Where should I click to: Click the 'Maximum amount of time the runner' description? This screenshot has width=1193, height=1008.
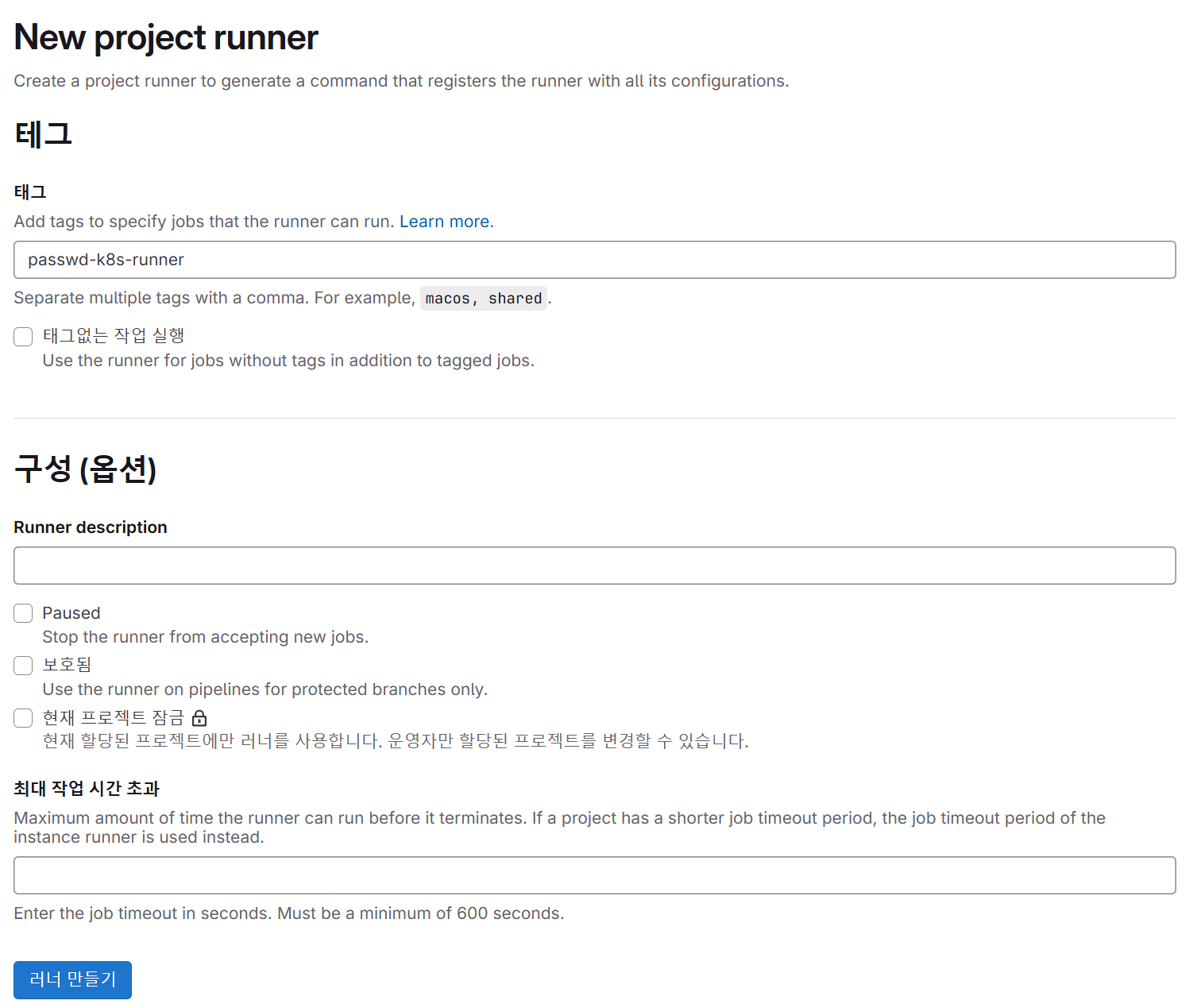coord(560,828)
